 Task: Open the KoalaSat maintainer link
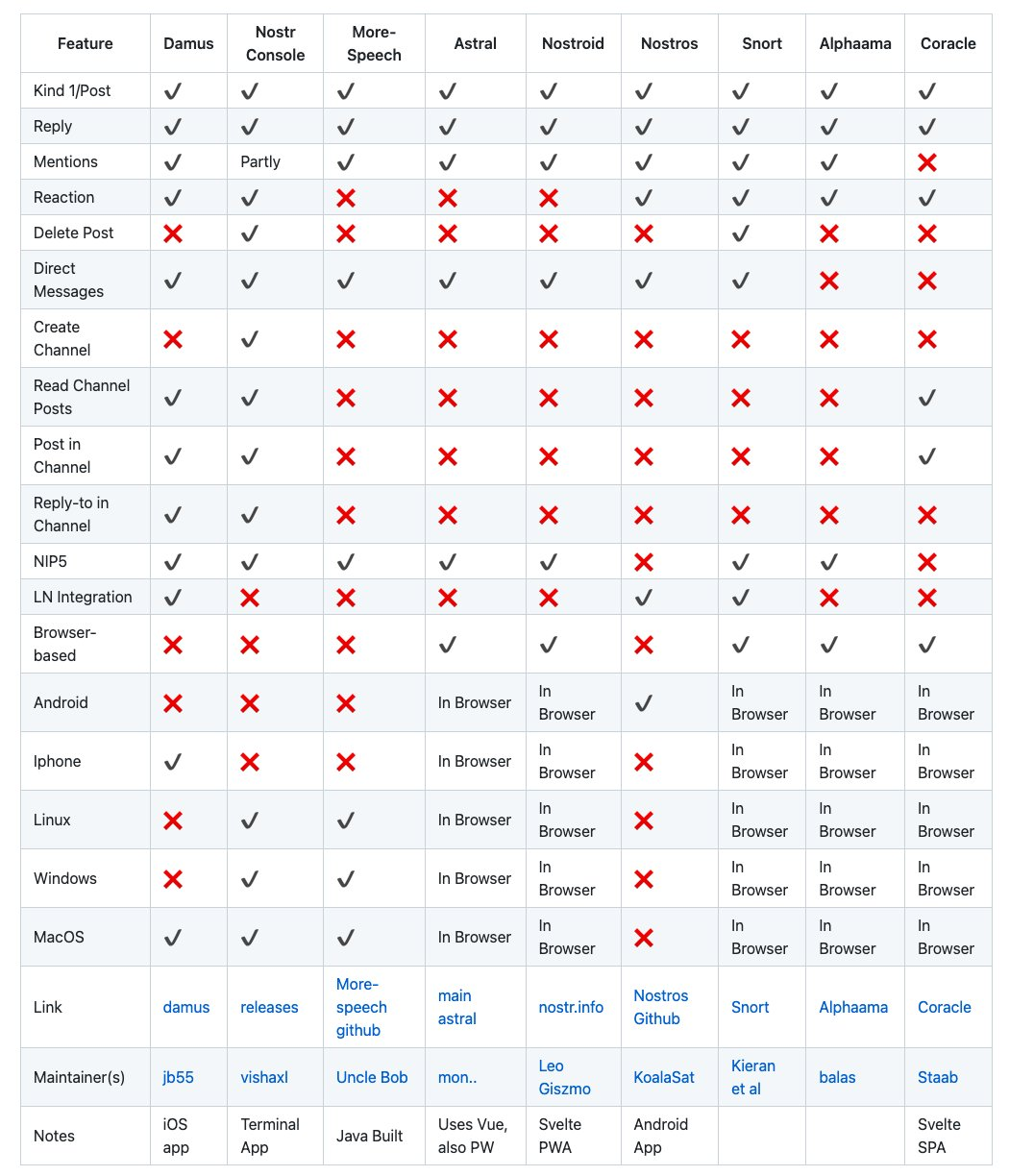[664, 1077]
